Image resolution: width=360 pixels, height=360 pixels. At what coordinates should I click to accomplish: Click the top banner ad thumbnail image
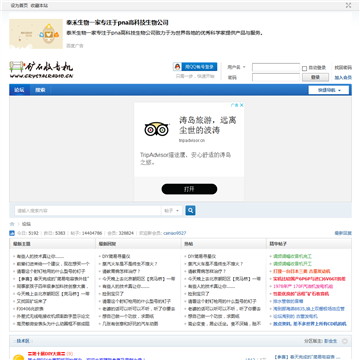tap(36, 34)
